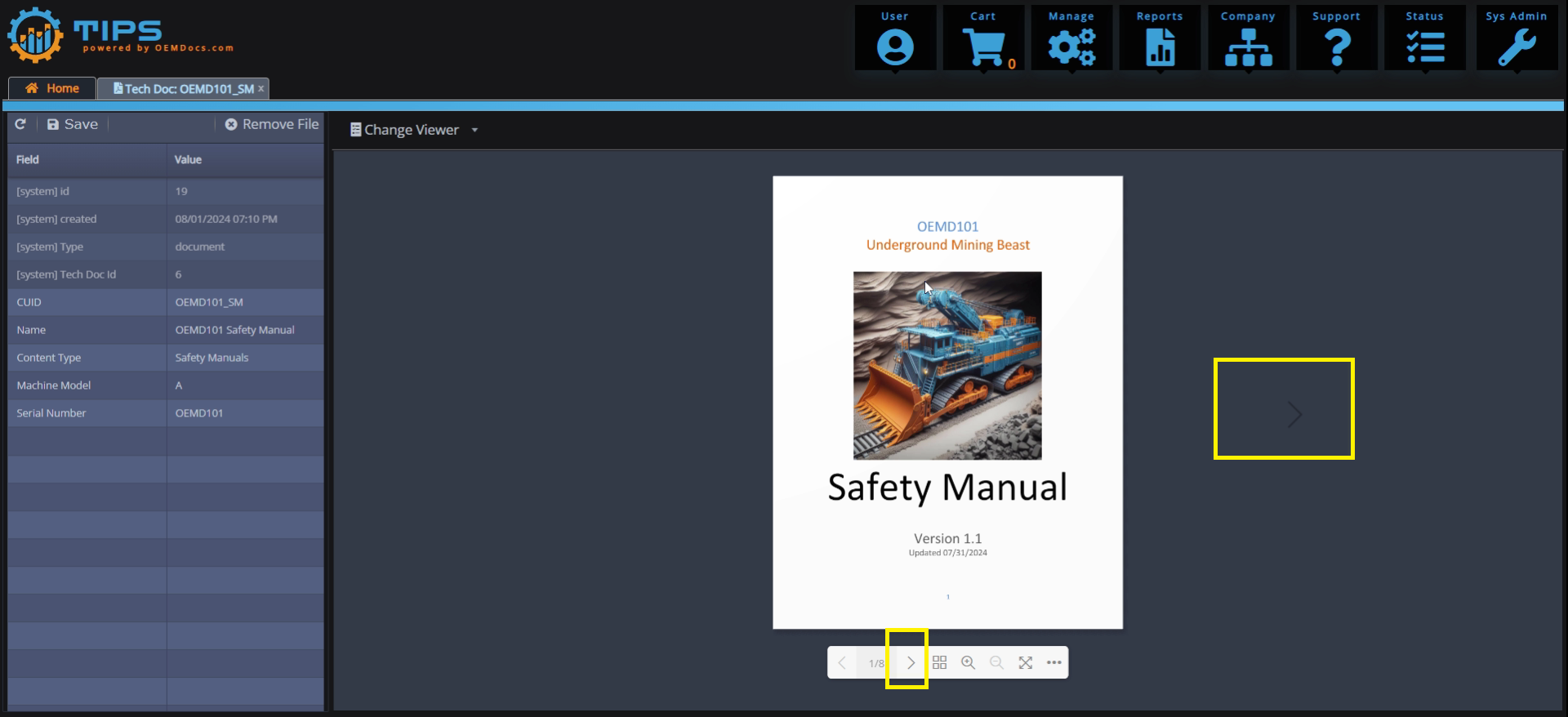
Task: Click the [system] Tech Doc Id label
Action: [x=66, y=274]
